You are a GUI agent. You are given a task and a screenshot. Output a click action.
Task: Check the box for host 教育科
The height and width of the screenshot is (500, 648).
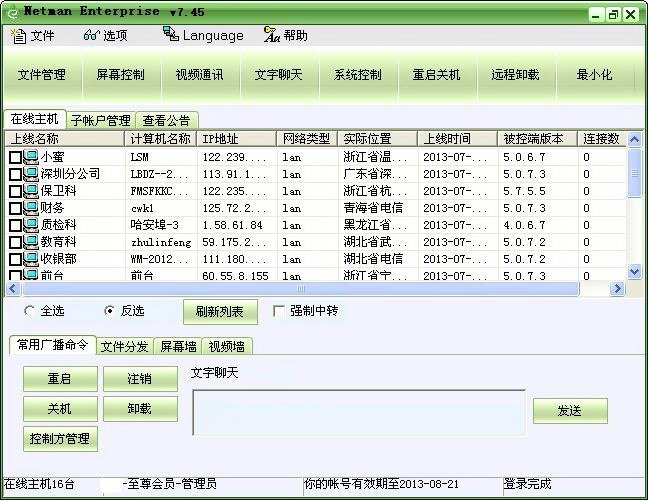point(15,242)
